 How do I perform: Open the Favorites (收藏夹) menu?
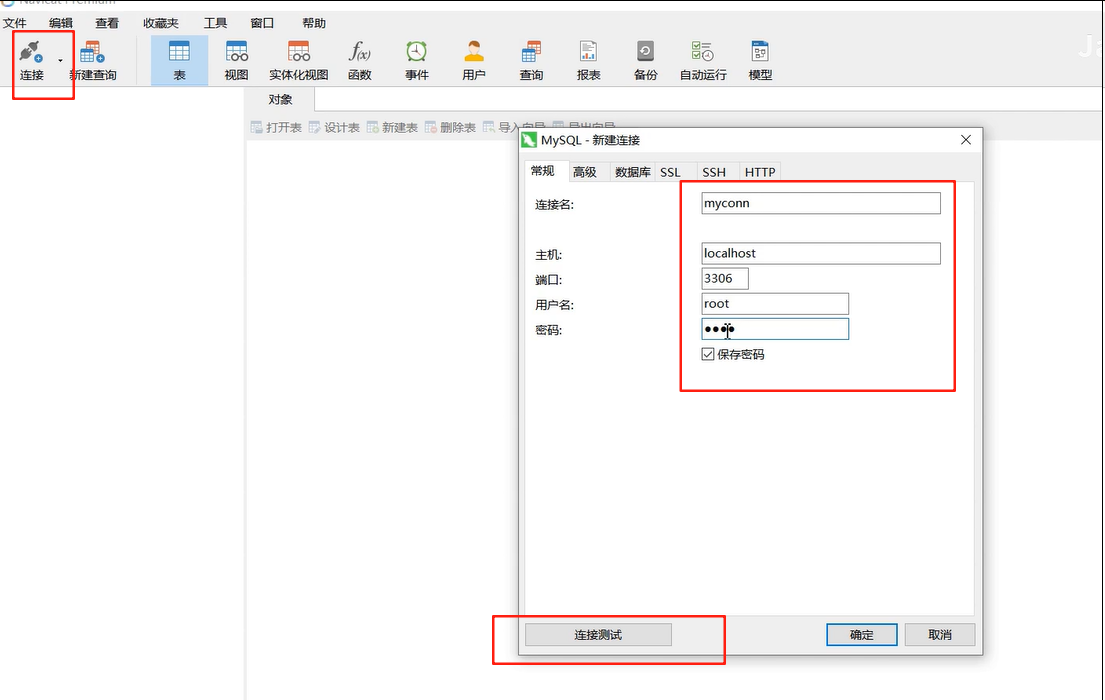point(161,23)
